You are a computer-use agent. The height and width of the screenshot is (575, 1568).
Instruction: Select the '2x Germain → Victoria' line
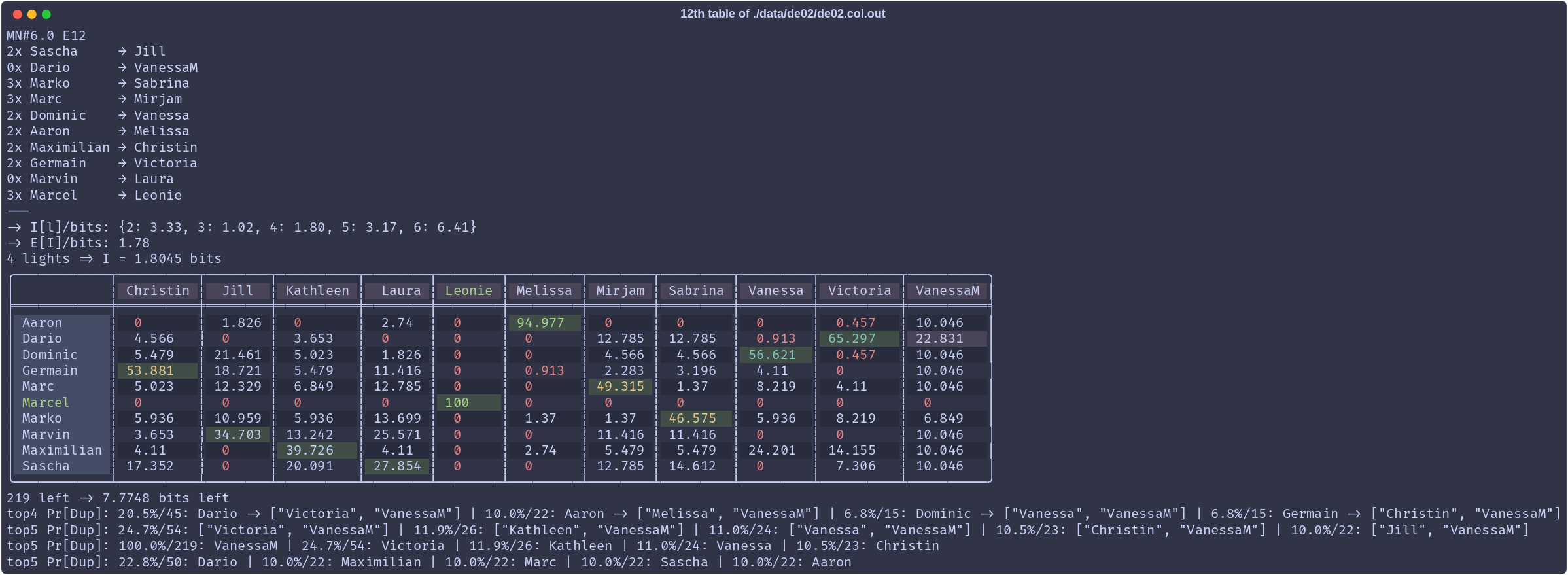click(x=102, y=163)
